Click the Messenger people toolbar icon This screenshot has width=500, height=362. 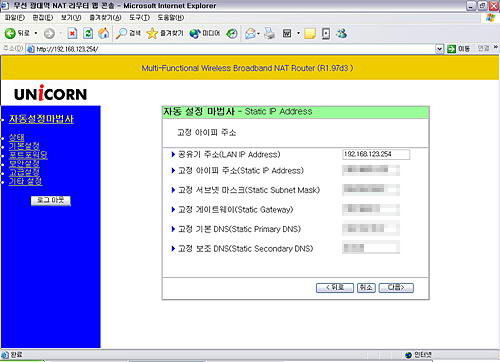pos(342,33)
